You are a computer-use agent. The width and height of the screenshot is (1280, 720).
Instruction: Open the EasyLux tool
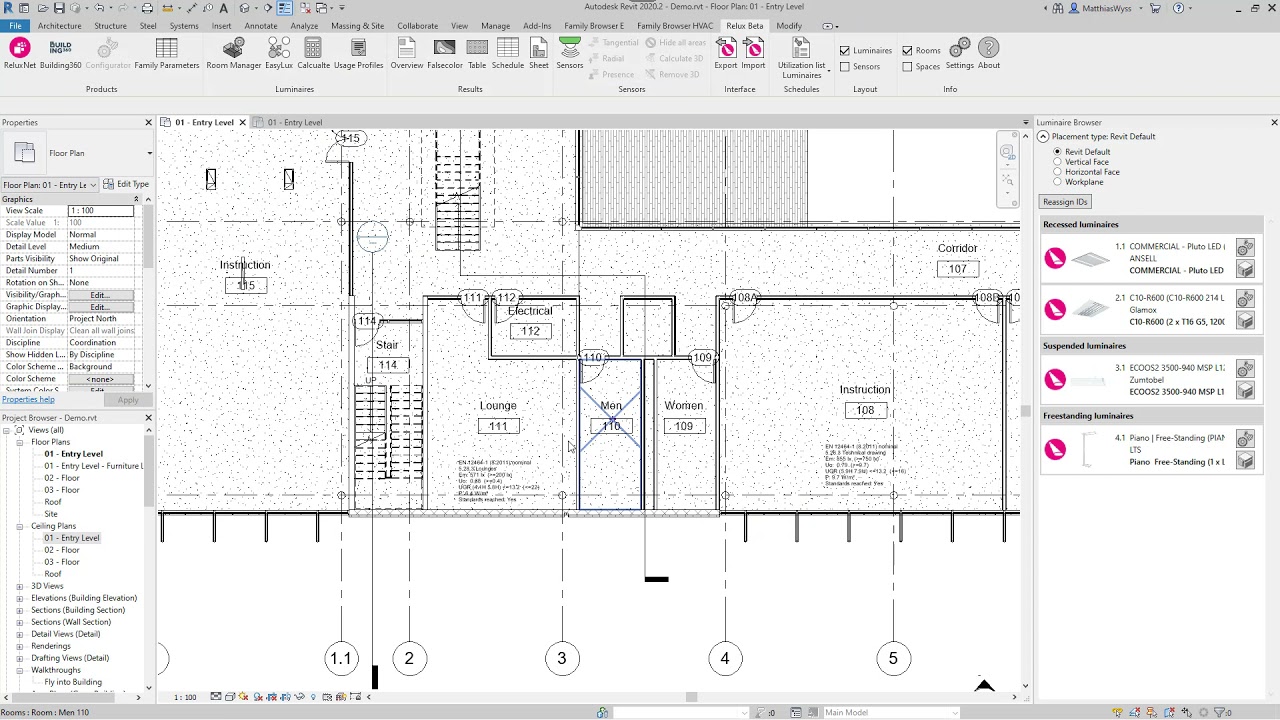click(x=279, y=54)
